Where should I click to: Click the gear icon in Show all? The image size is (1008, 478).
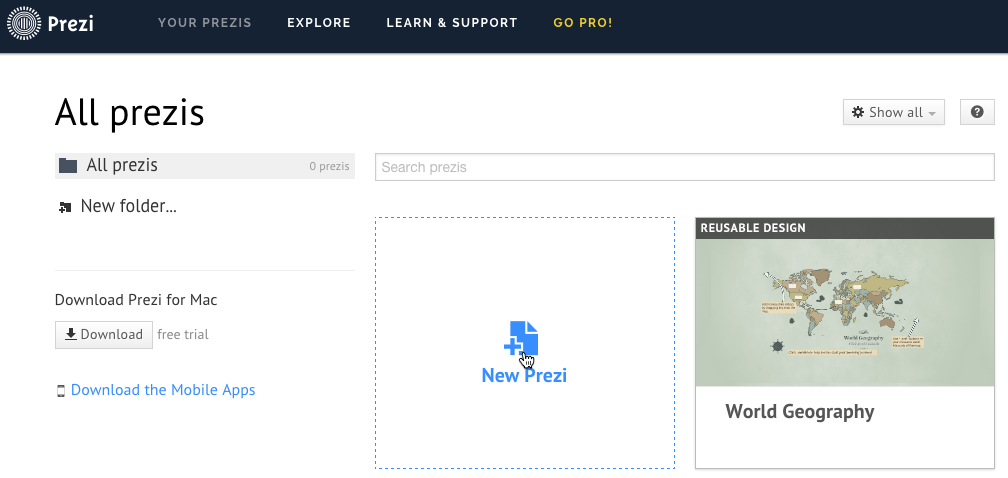858,113
